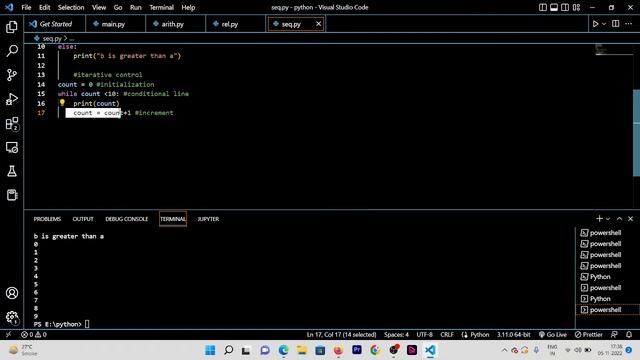The width and height of the screenshot is (640, 360).
Task: Click the terminal prompt input line
Action: (61, 324)
